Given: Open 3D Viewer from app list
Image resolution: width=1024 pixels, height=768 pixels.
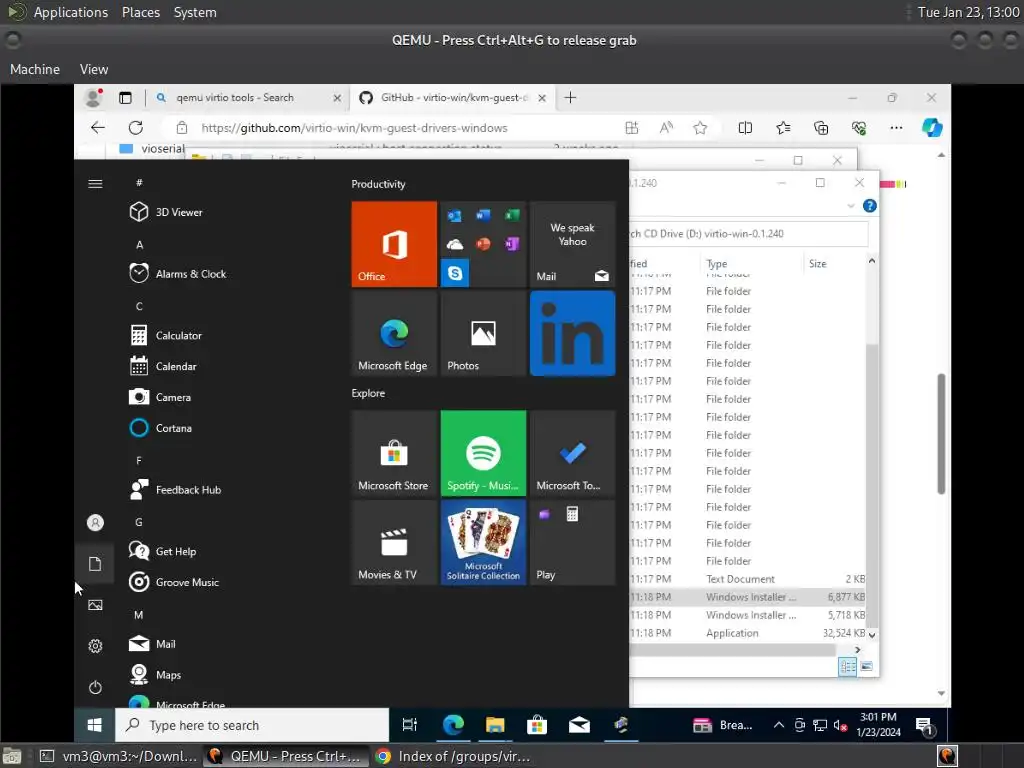Looking at the screenshot, I should 166,212.
